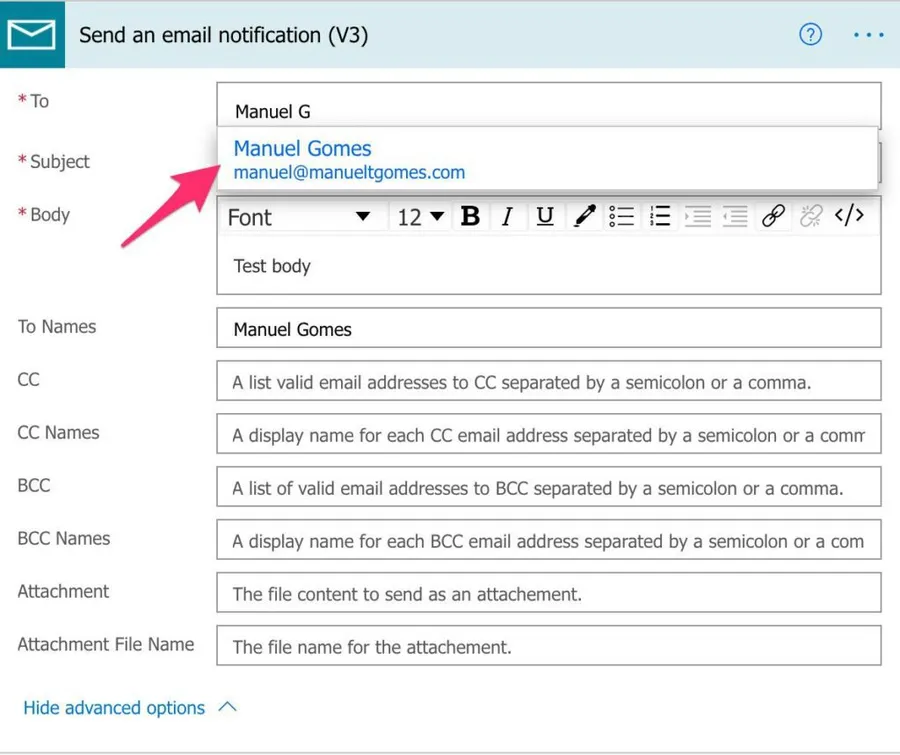Toggle underline formatting in body editor

click(x=544, y=217)
